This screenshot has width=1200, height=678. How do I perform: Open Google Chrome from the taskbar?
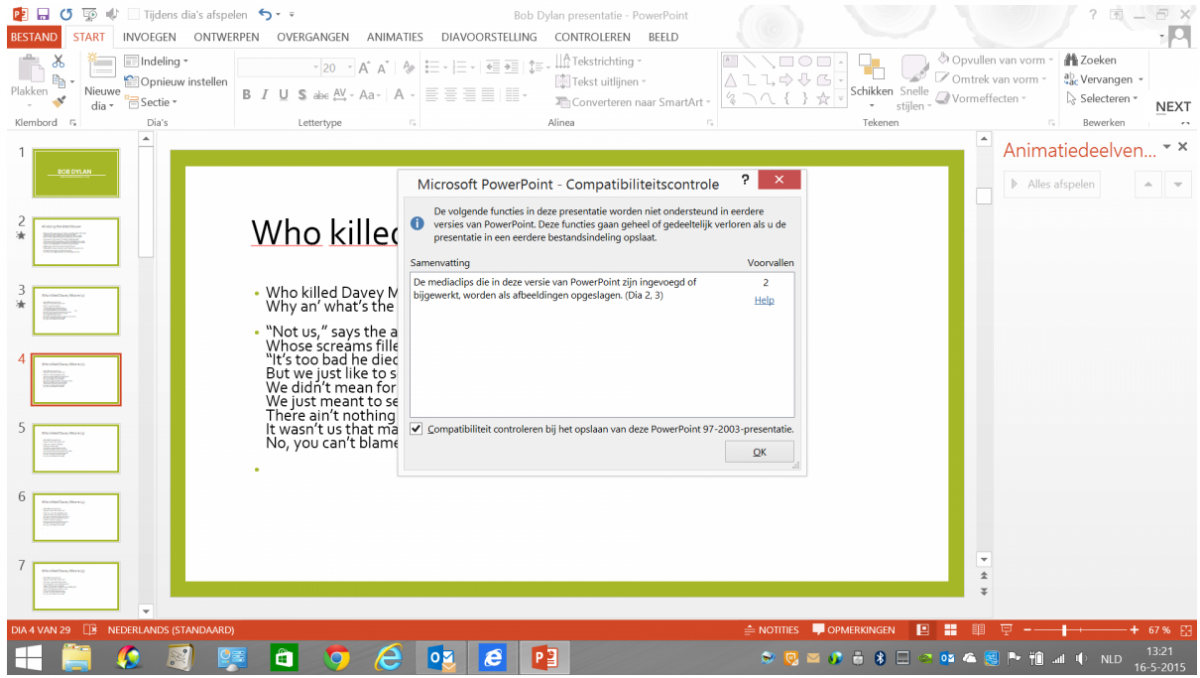coord(337,658)
